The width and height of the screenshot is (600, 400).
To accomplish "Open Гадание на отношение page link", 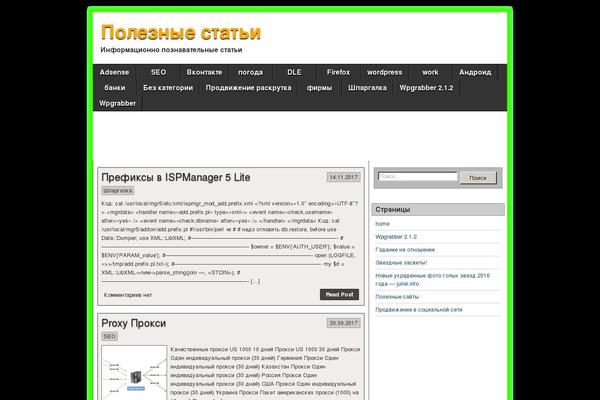I will (x=405, y=250).
